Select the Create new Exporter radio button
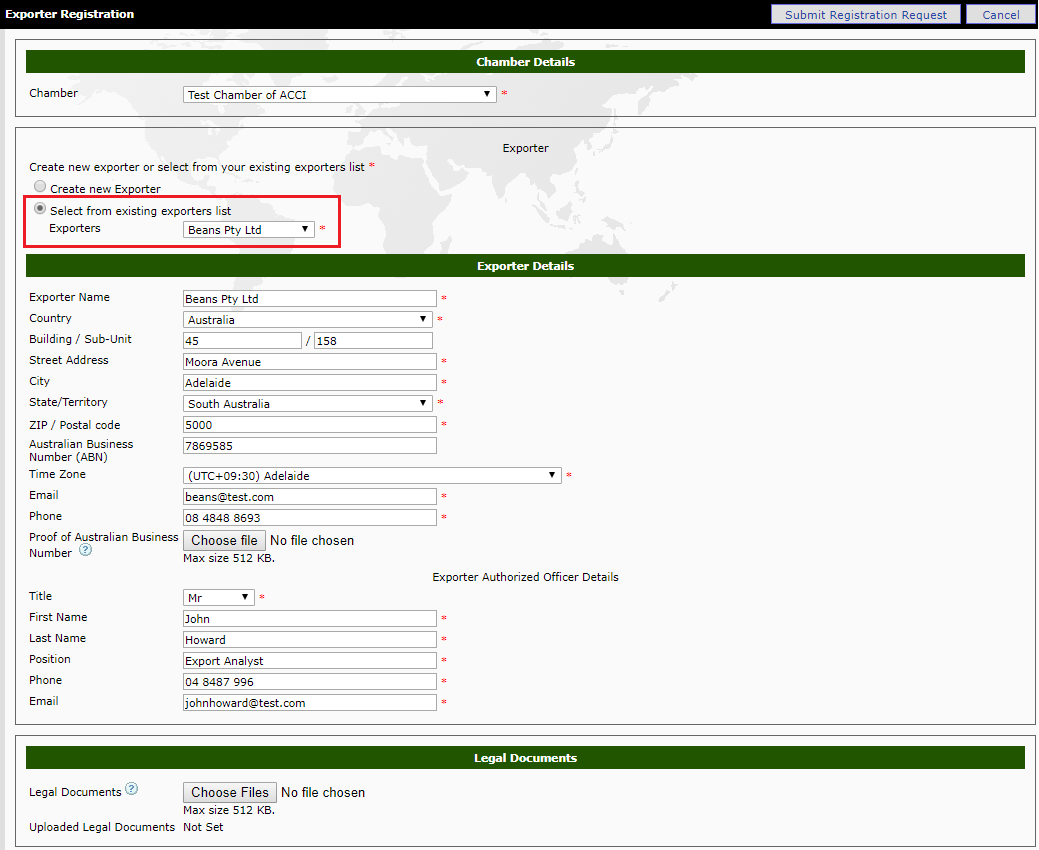1039x850 pixels. pos(39,185)
